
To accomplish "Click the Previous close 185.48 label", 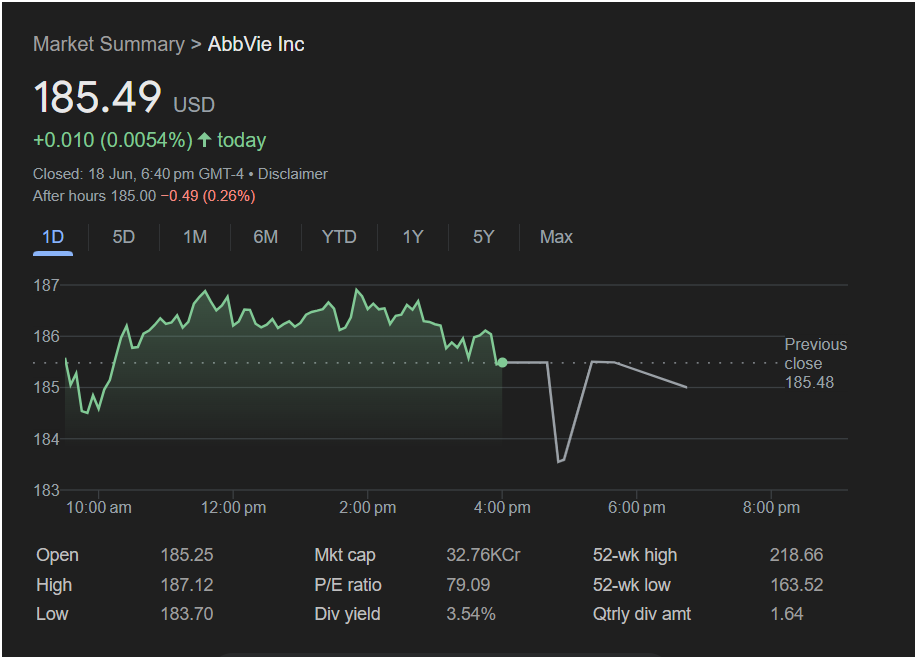I will point(816,363).
